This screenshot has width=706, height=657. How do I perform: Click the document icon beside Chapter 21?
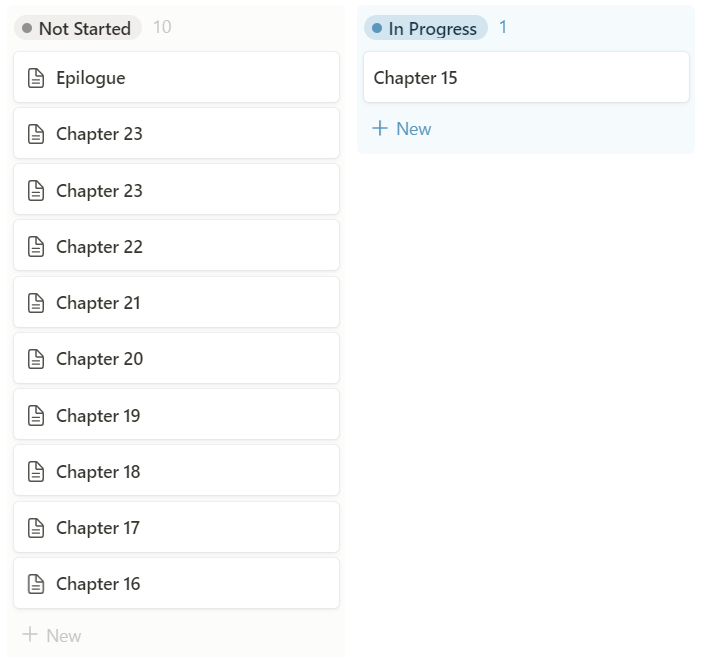tap(36, 303)
